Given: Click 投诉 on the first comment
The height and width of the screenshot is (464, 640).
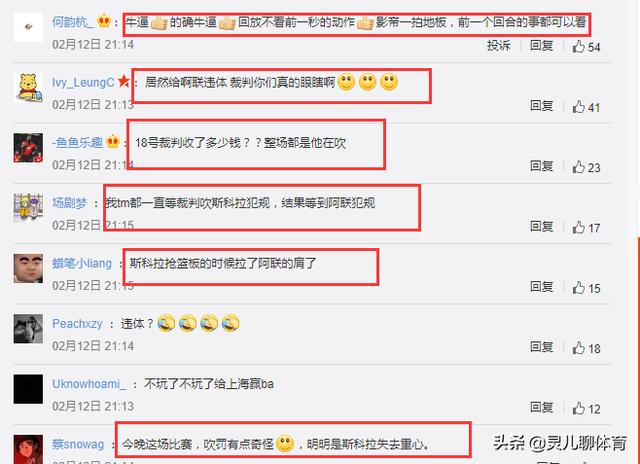Looking at the screenshot, I should 499,45.
